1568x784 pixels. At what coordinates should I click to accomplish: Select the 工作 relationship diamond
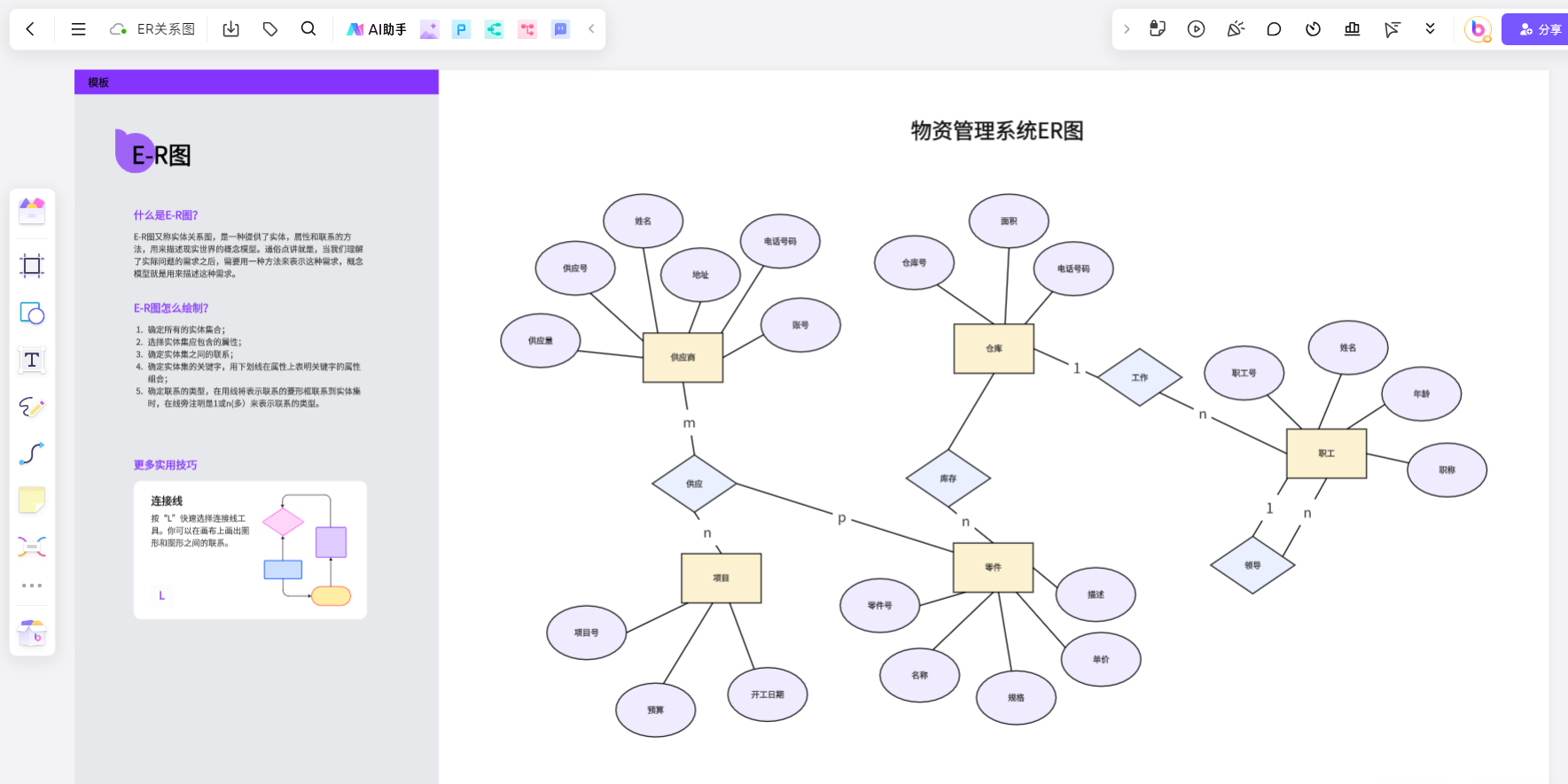tap(1140, 377)
